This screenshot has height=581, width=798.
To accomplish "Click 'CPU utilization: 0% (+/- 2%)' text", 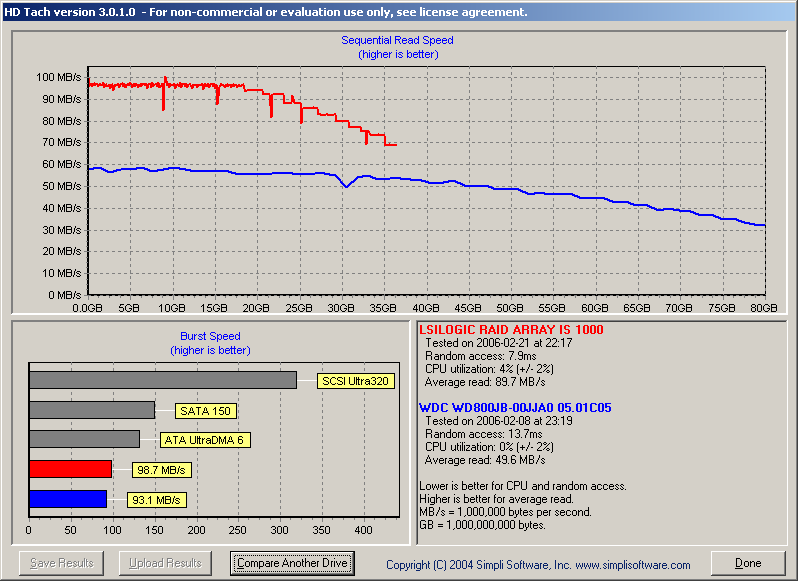I will coord(489,447).
